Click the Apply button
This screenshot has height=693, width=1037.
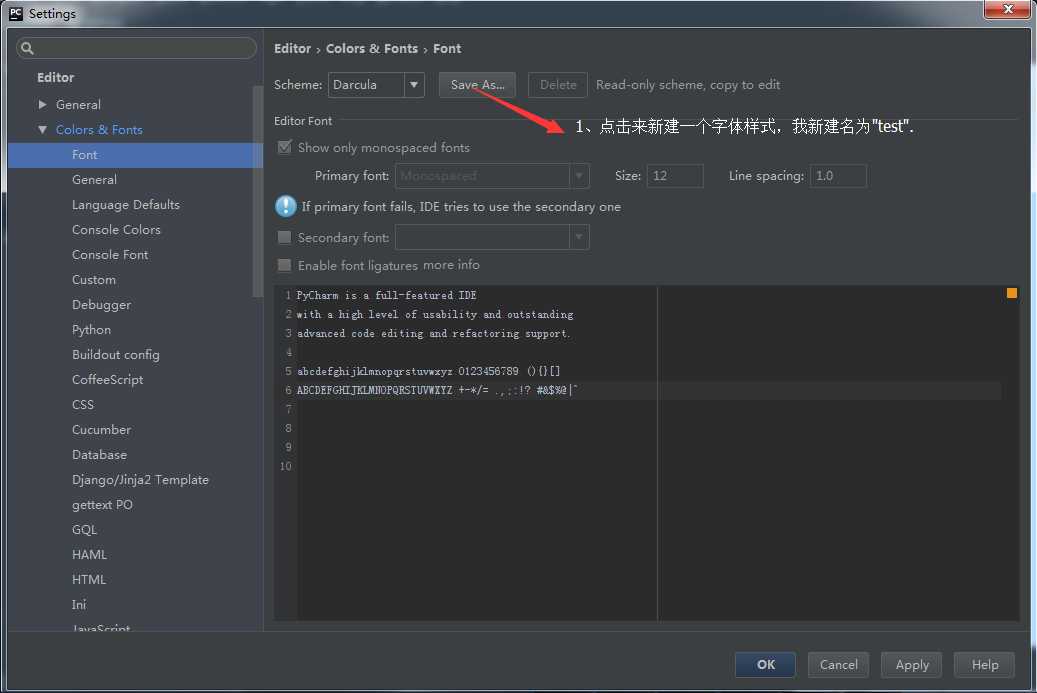(x=911, y=665)
